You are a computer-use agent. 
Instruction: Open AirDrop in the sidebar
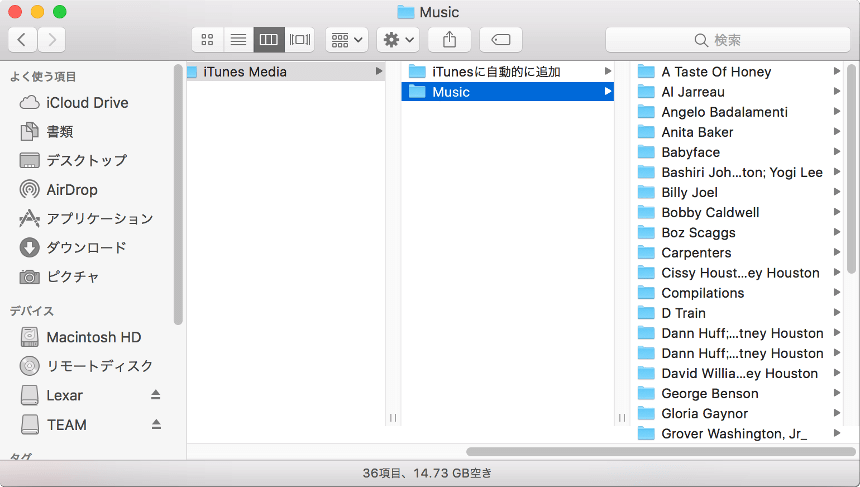coord(71,190)
